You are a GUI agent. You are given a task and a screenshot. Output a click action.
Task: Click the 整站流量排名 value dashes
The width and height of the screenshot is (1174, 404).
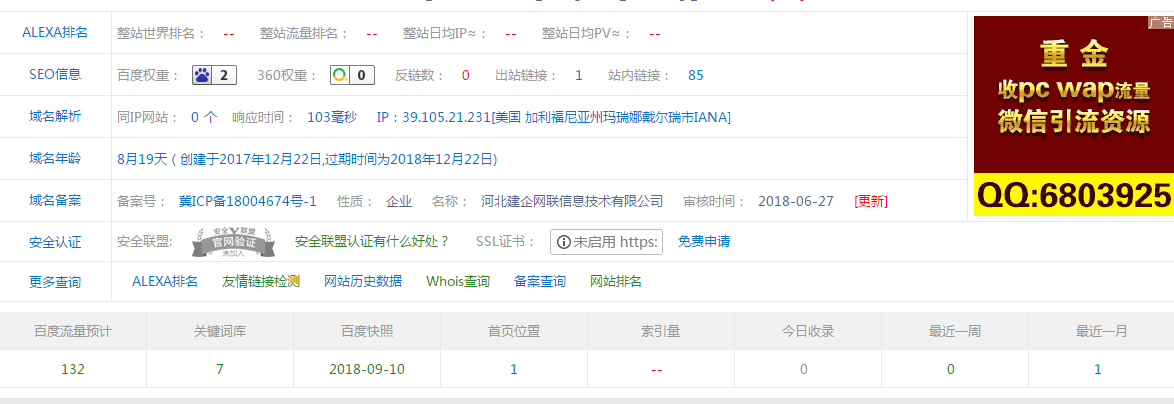(x=372, y=34)
